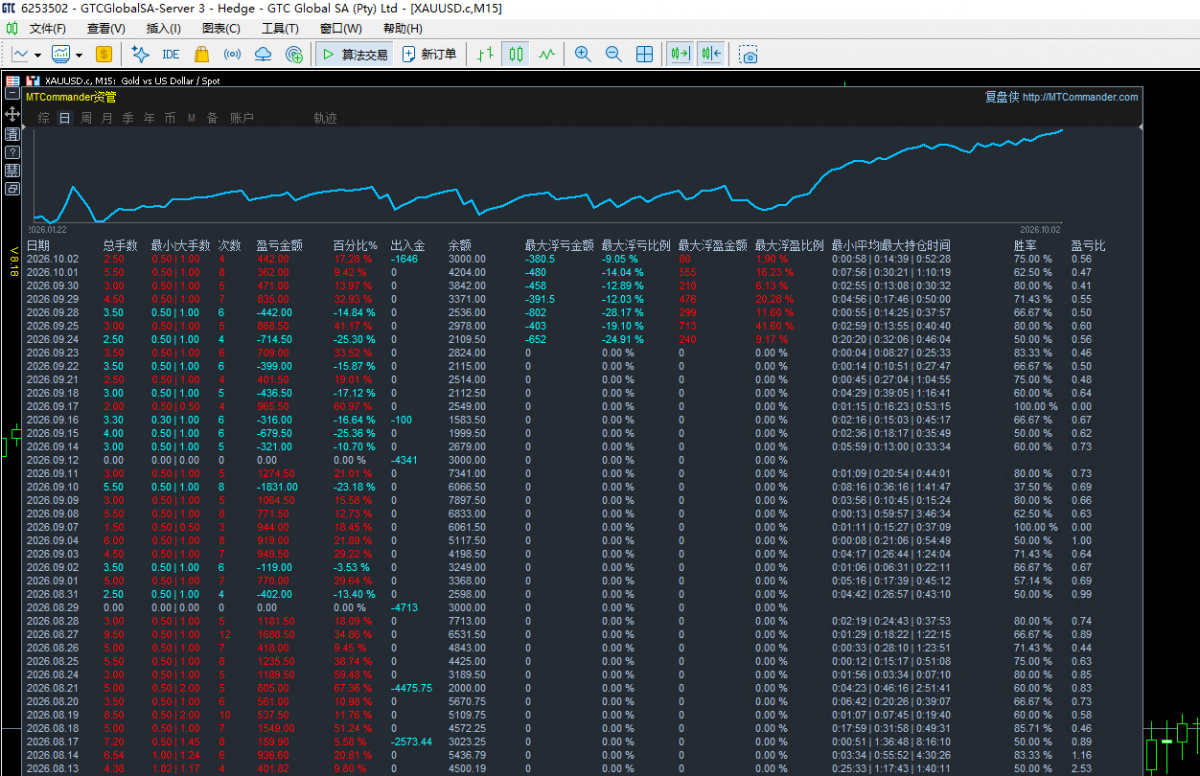The image size is (1200, 776).
Task: Select the 轨迹 track tab
Action: [x=325, y=118]
